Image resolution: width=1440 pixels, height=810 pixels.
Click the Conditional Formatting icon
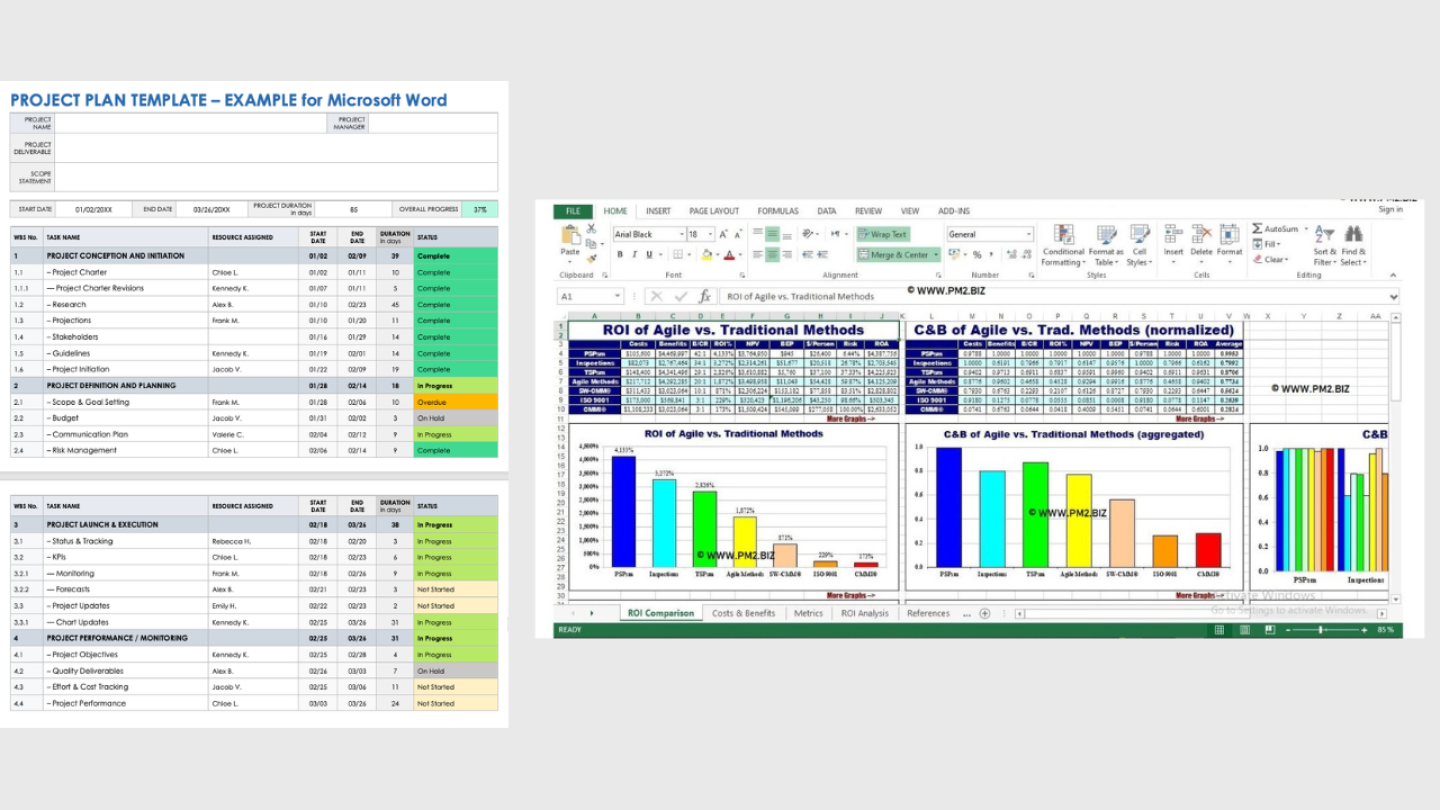click(x=1064, y=235)
